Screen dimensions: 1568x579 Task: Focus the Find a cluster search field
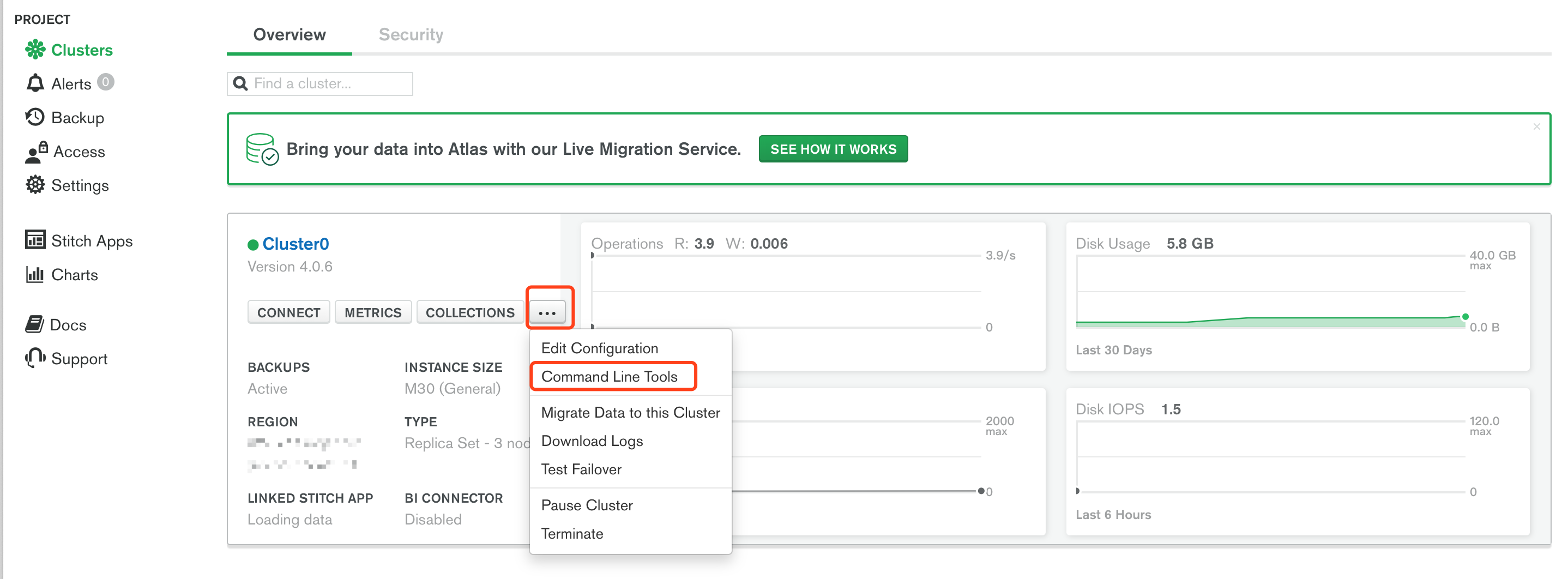coord(319,83)
